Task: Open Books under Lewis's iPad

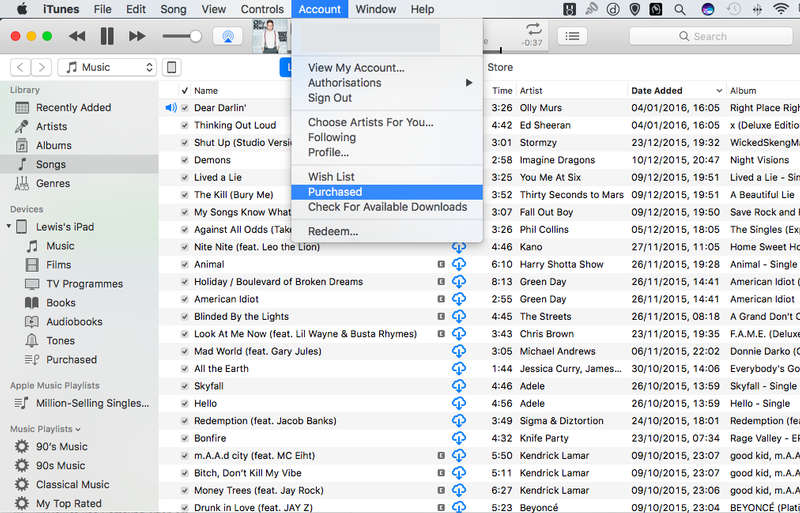Action: point(61,303)
